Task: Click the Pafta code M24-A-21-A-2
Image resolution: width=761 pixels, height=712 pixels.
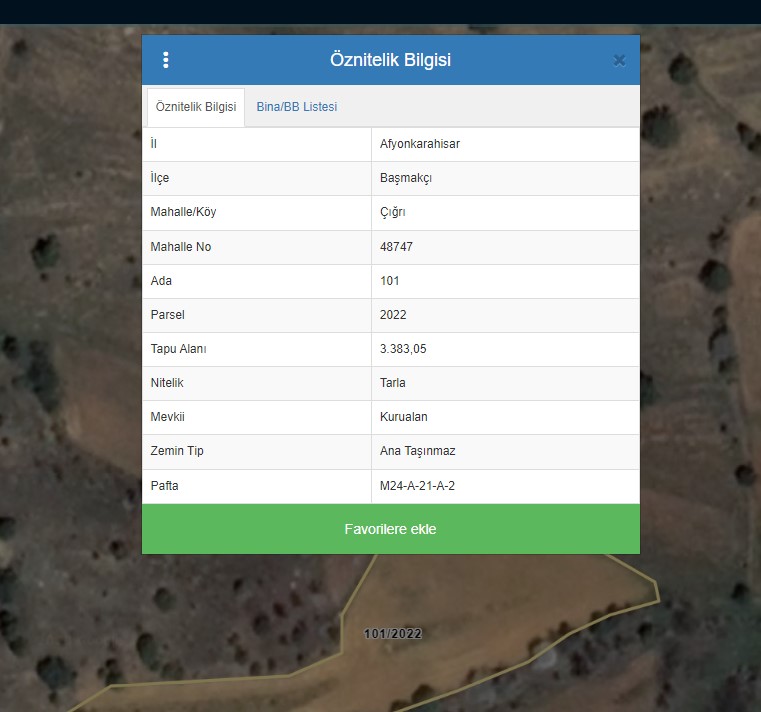Action: [x=424, y=486]
